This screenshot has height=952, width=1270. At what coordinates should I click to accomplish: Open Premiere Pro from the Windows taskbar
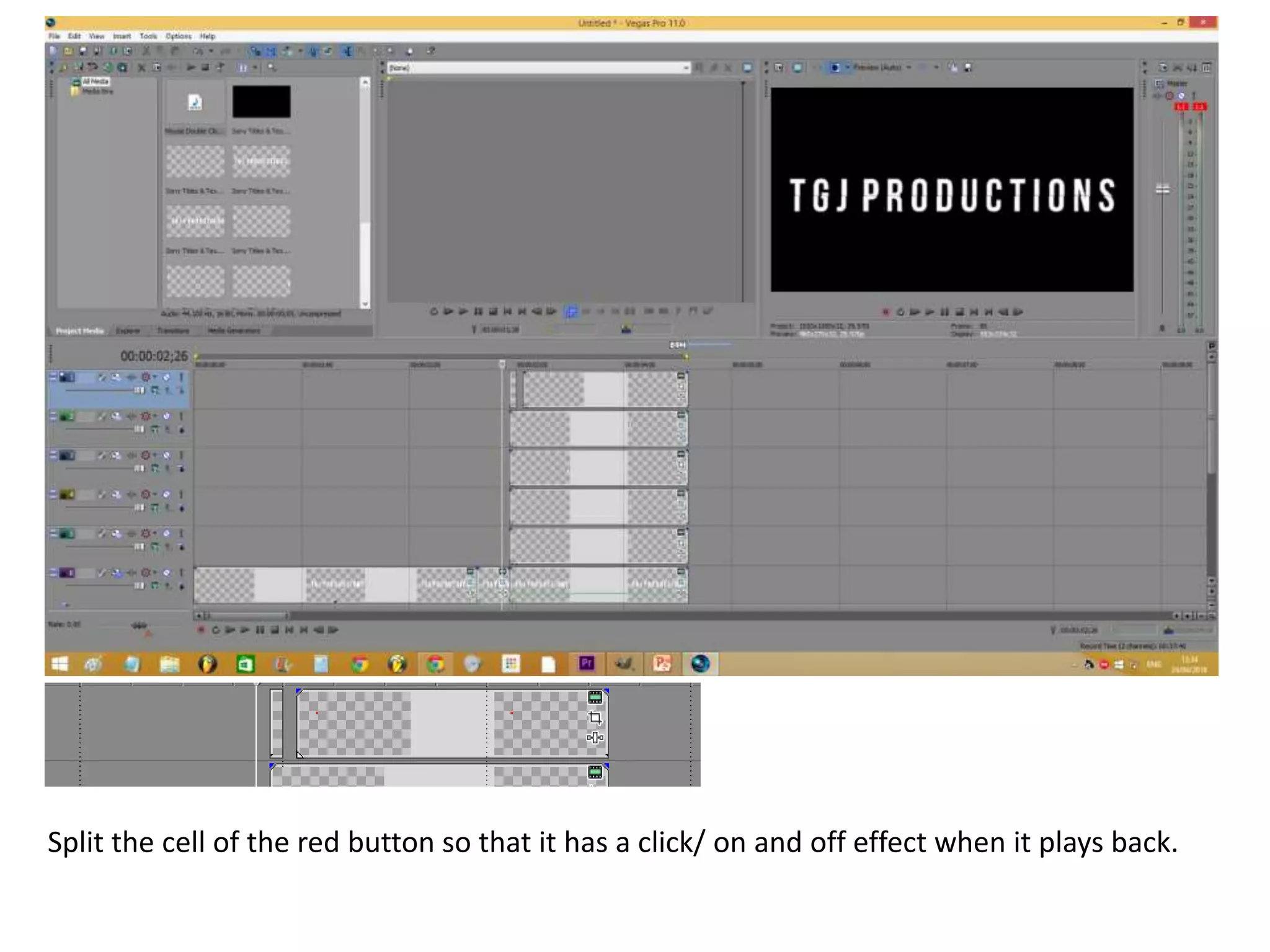point(587,664)
